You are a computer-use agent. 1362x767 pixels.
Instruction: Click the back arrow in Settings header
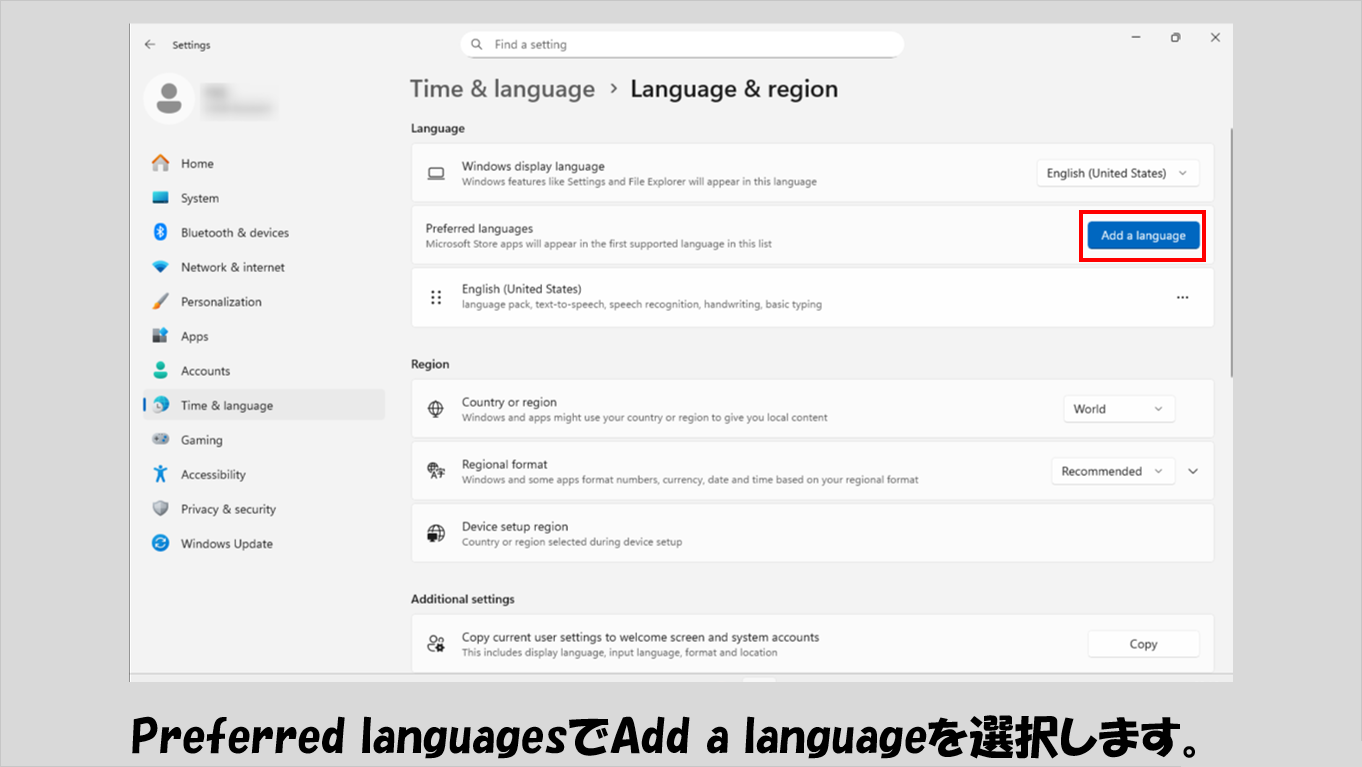150,45
